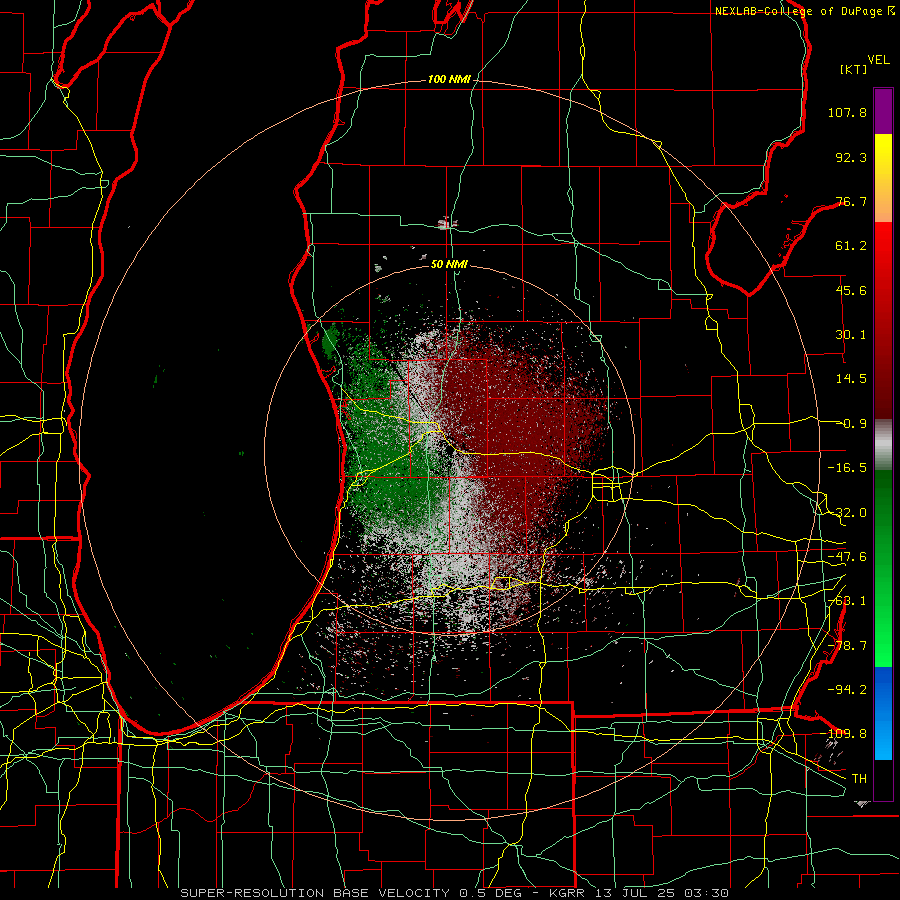Select the 100 NMI range ring label

(449, 79)
